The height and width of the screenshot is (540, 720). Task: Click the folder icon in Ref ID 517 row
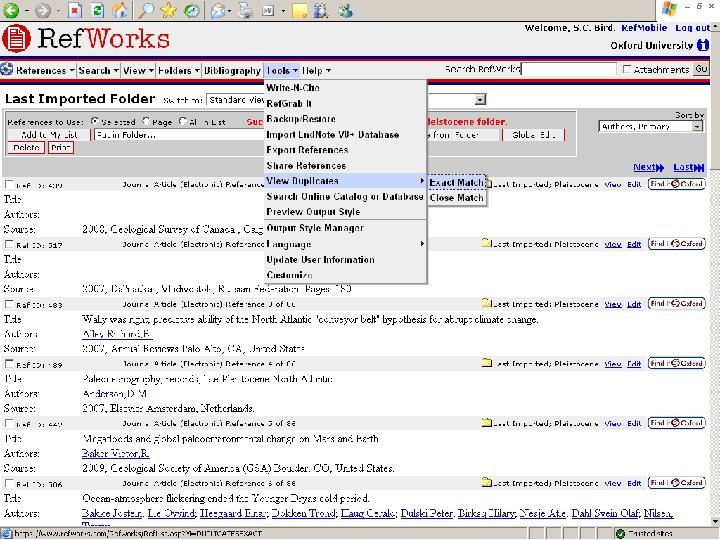tap(486, 243)
